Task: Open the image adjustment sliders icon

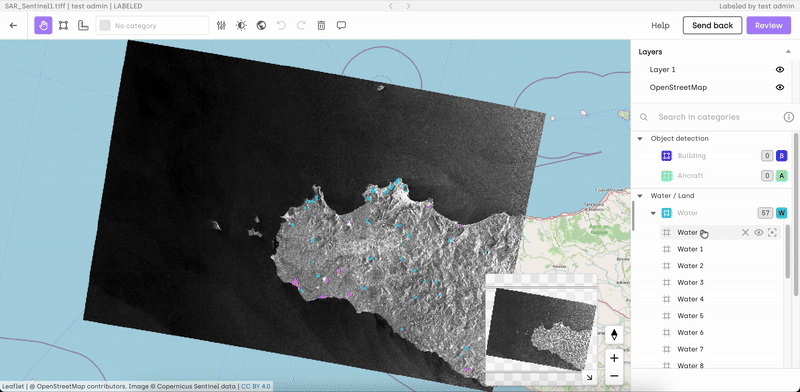Action: click(221, 26)
